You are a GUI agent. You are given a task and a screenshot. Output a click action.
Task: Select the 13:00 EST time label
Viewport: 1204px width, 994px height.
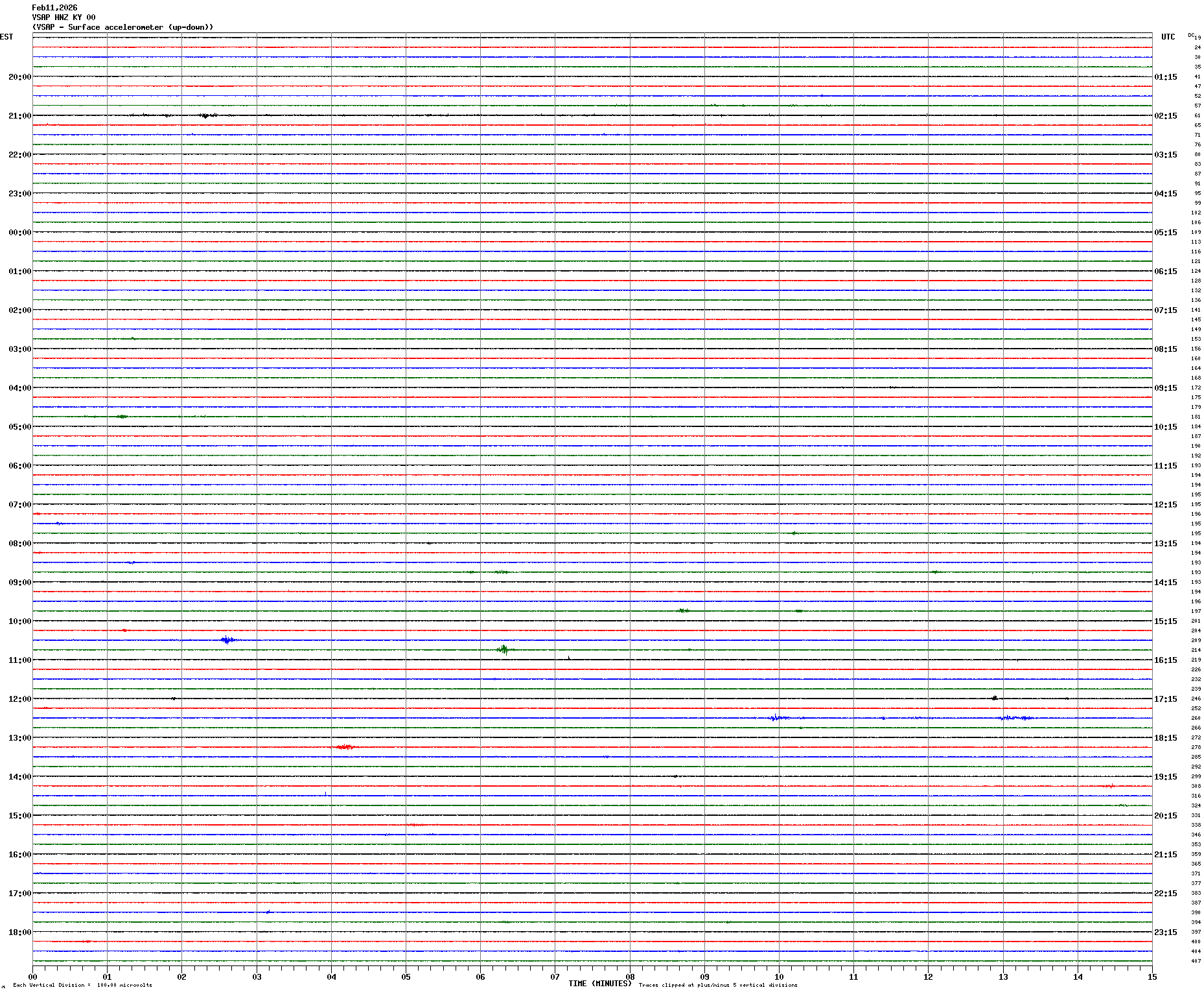(x=19, y=738)
